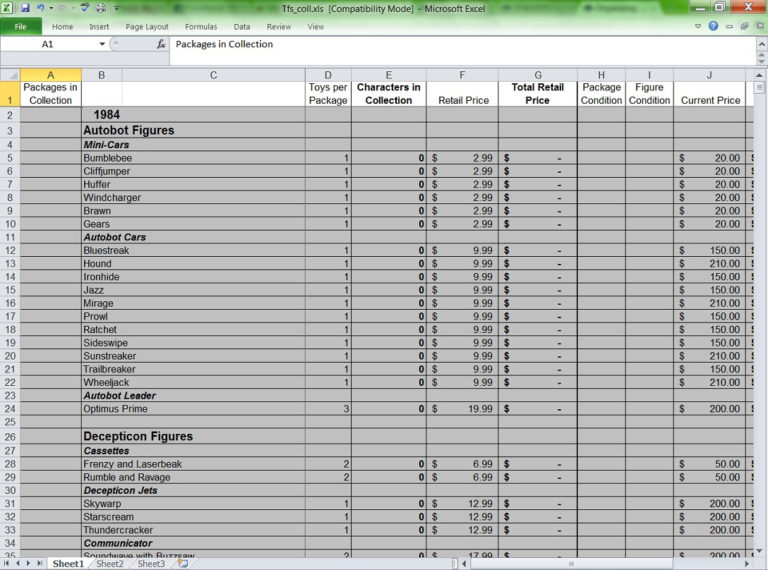
Task: Click the Insert Worksheet tab icon
Action: [x=183, y=564]
